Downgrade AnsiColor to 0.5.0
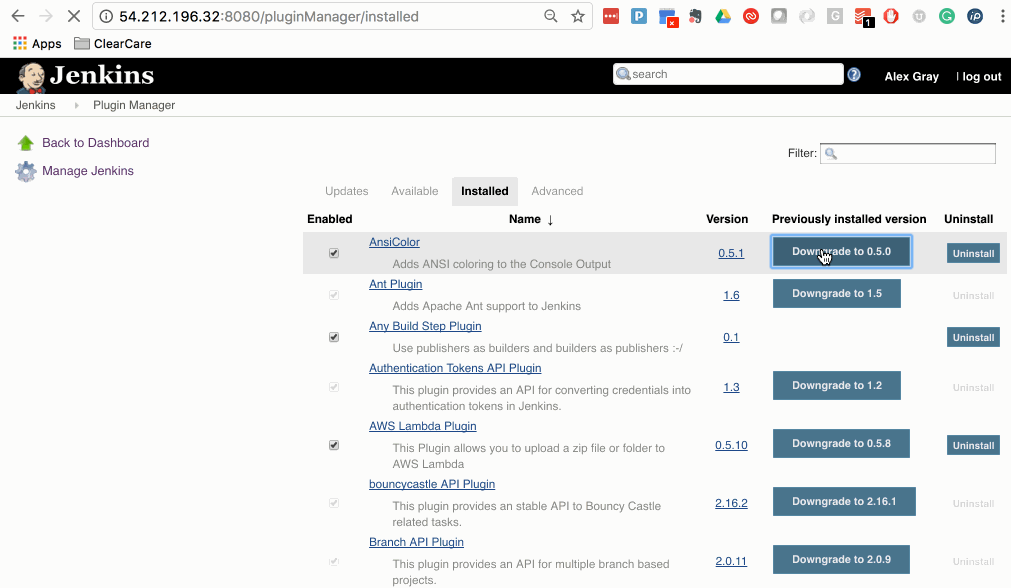 pos(841,251)
